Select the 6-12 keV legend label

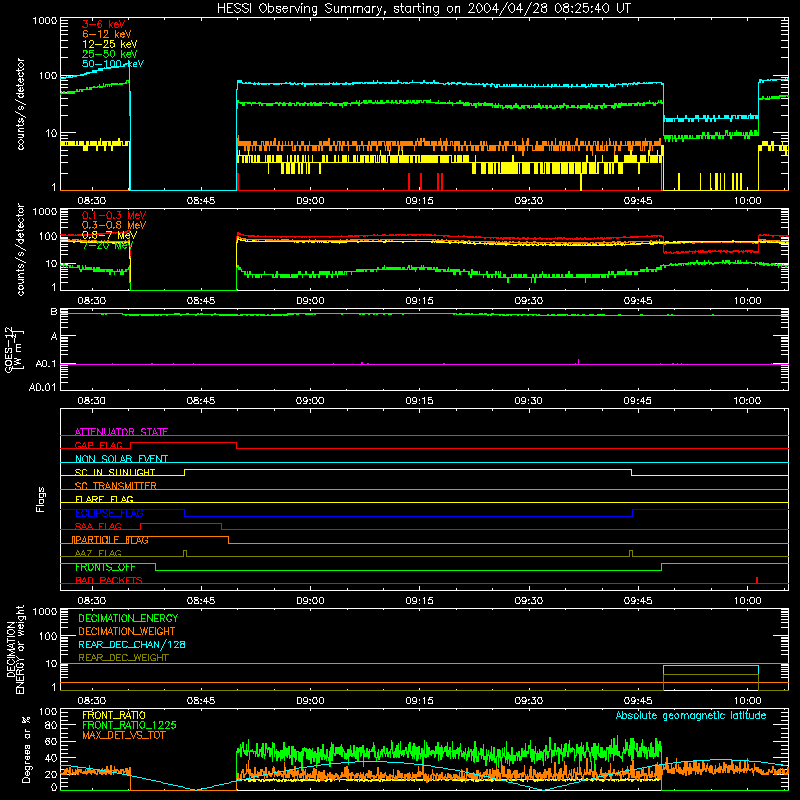click(107, 34)
